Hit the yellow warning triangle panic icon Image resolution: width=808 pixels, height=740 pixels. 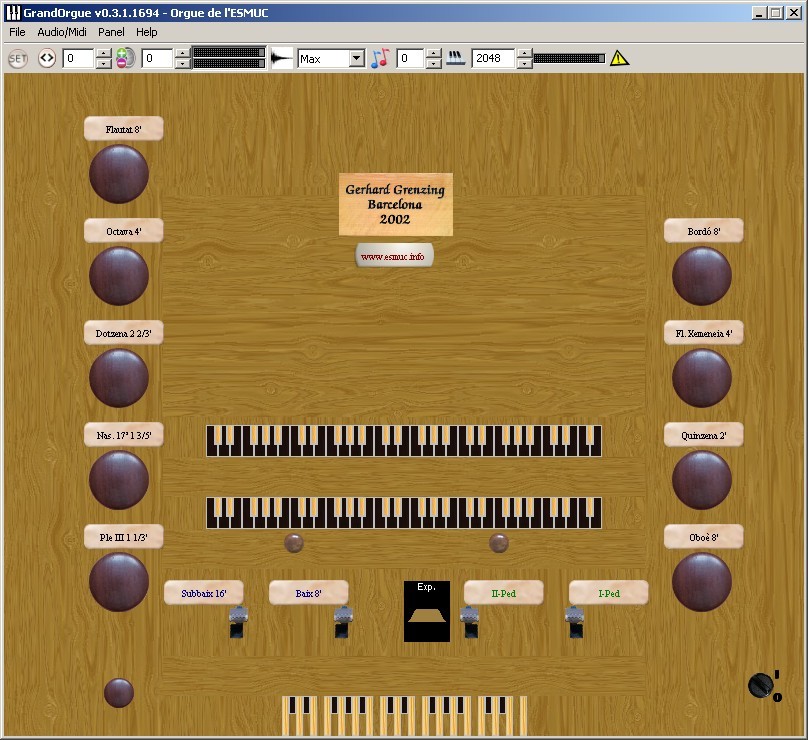pos(619,58)
